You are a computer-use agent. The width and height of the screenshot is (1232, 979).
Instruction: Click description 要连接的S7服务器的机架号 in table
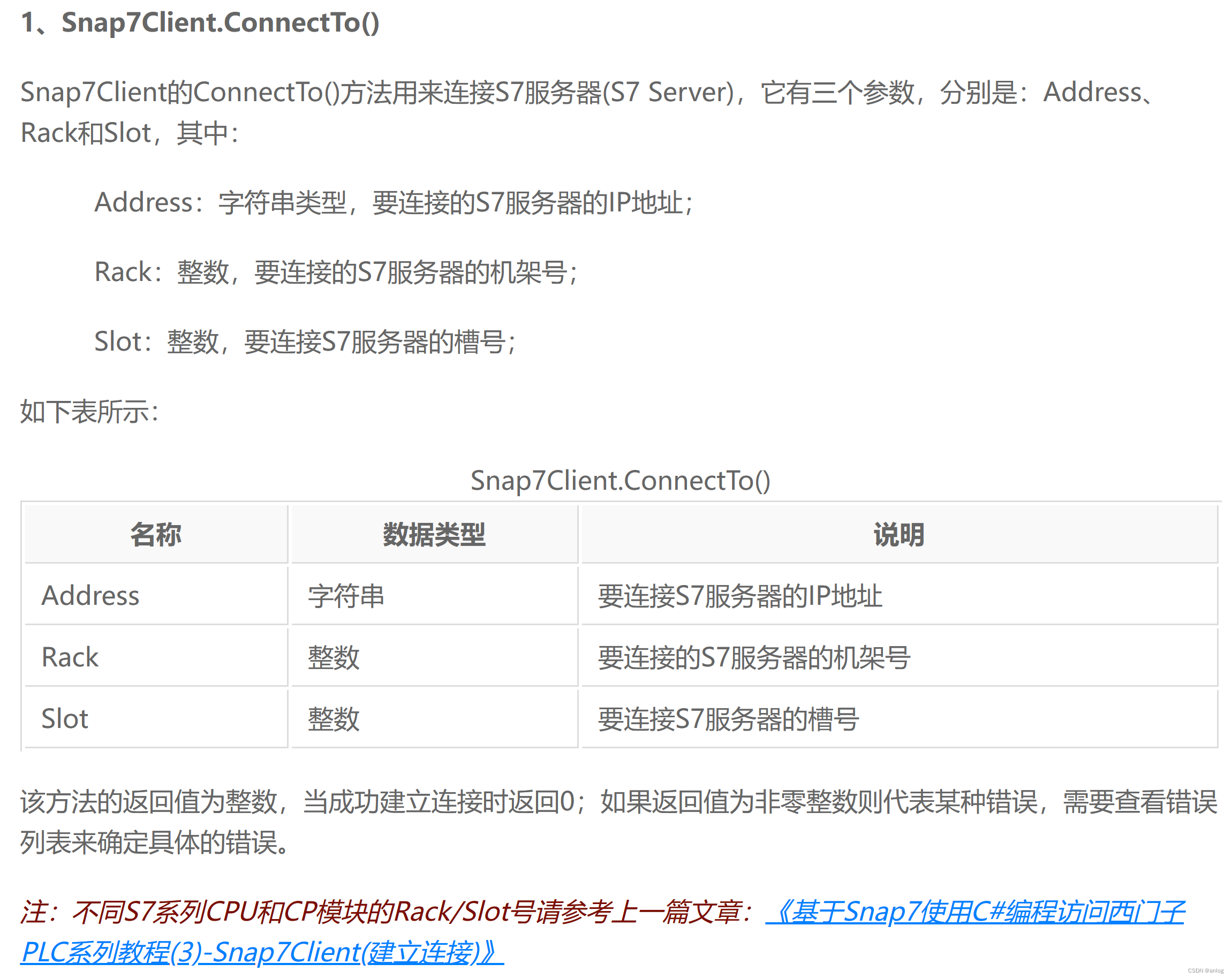point(754,657)
